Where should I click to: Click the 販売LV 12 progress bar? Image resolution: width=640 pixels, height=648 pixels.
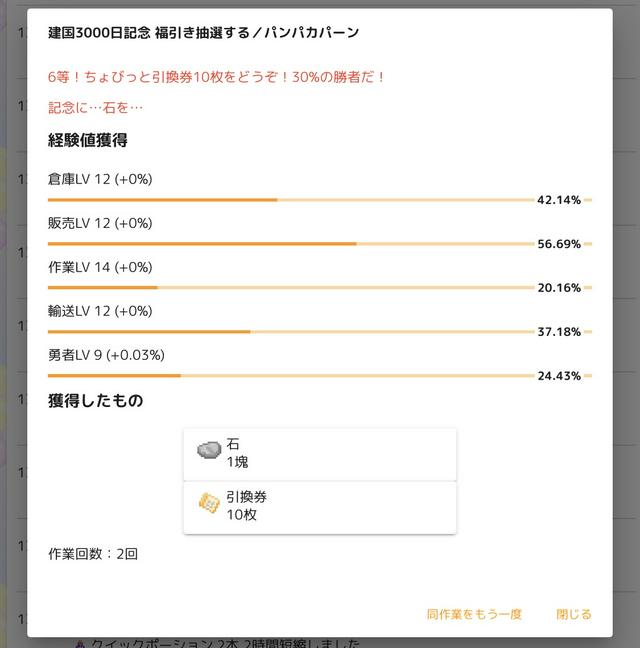coord(320,244)
